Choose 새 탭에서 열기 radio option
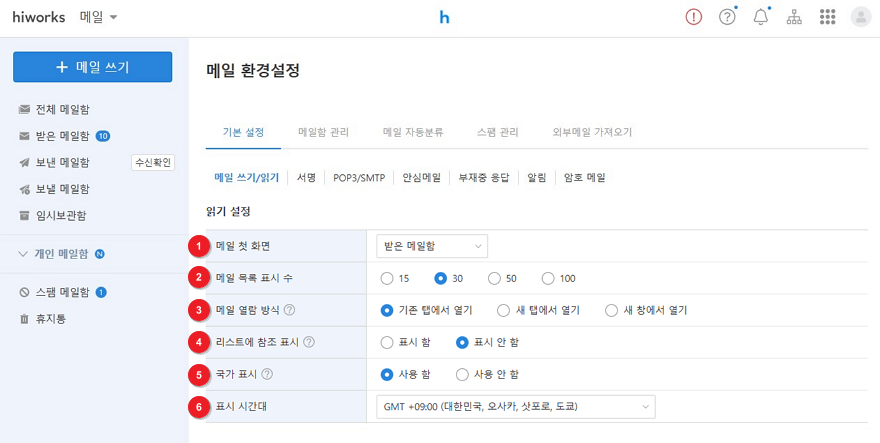This screenshot has width=880, height=443. pyautogui.click(x=504, y=310)
